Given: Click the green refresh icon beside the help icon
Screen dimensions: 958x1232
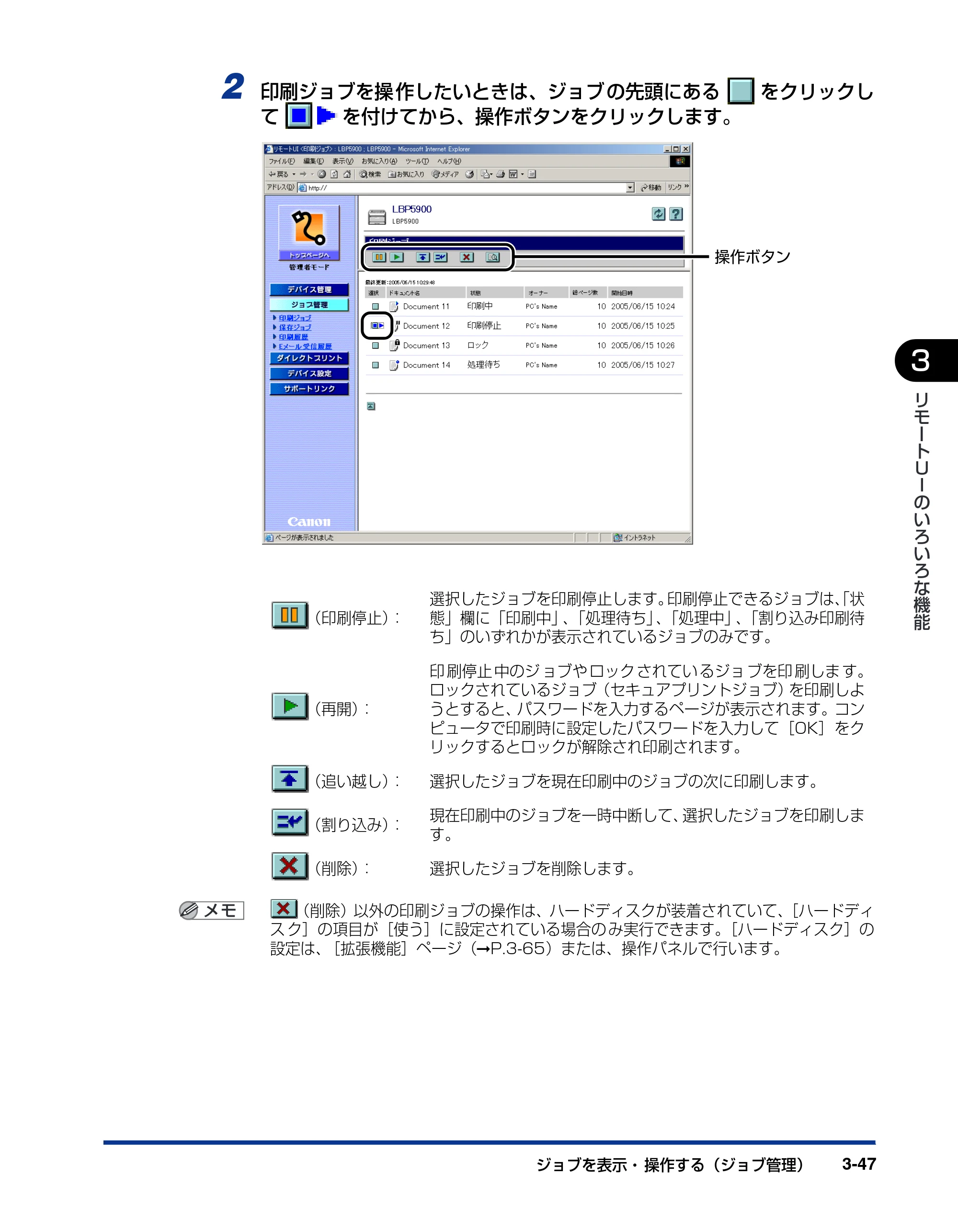Looking at the screenshot, I should tap(659, 214).
